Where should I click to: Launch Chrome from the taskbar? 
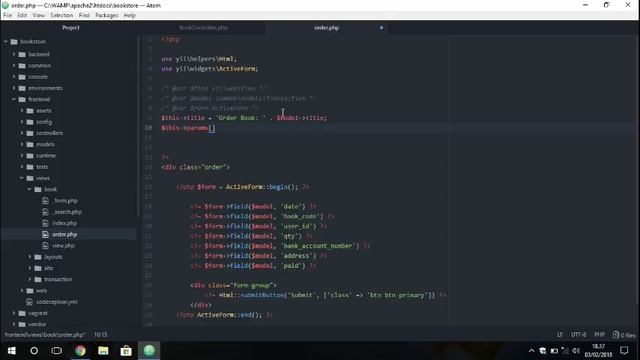tap(80, 351)
